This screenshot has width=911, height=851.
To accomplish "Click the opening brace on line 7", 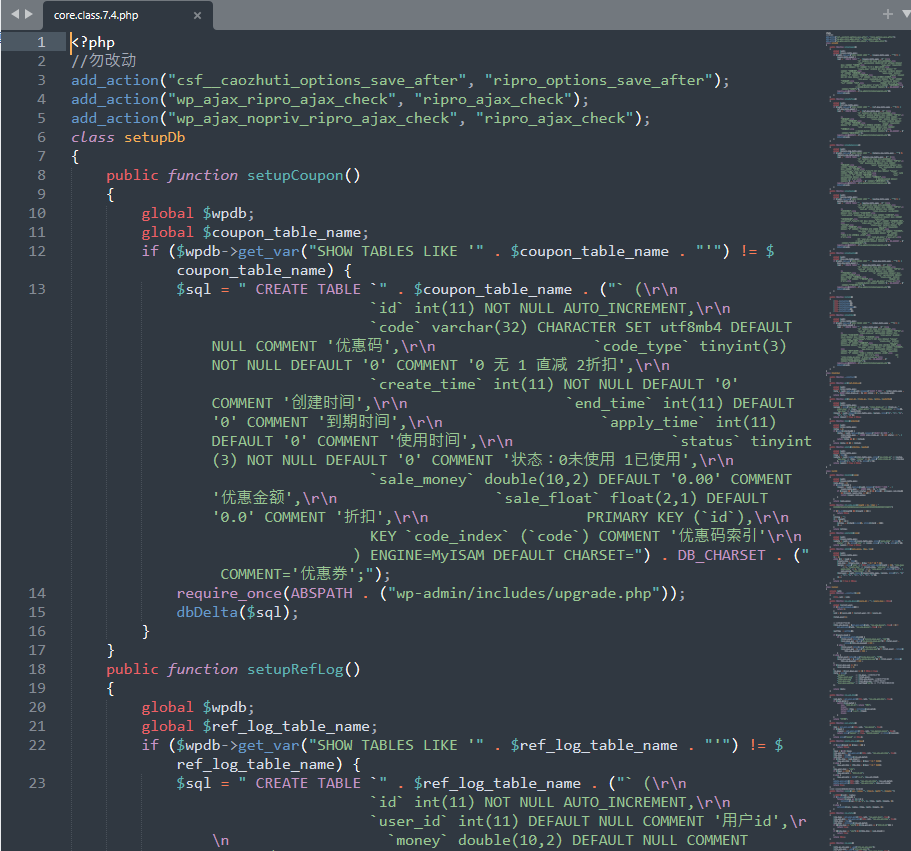I will [x=75, y=157].
